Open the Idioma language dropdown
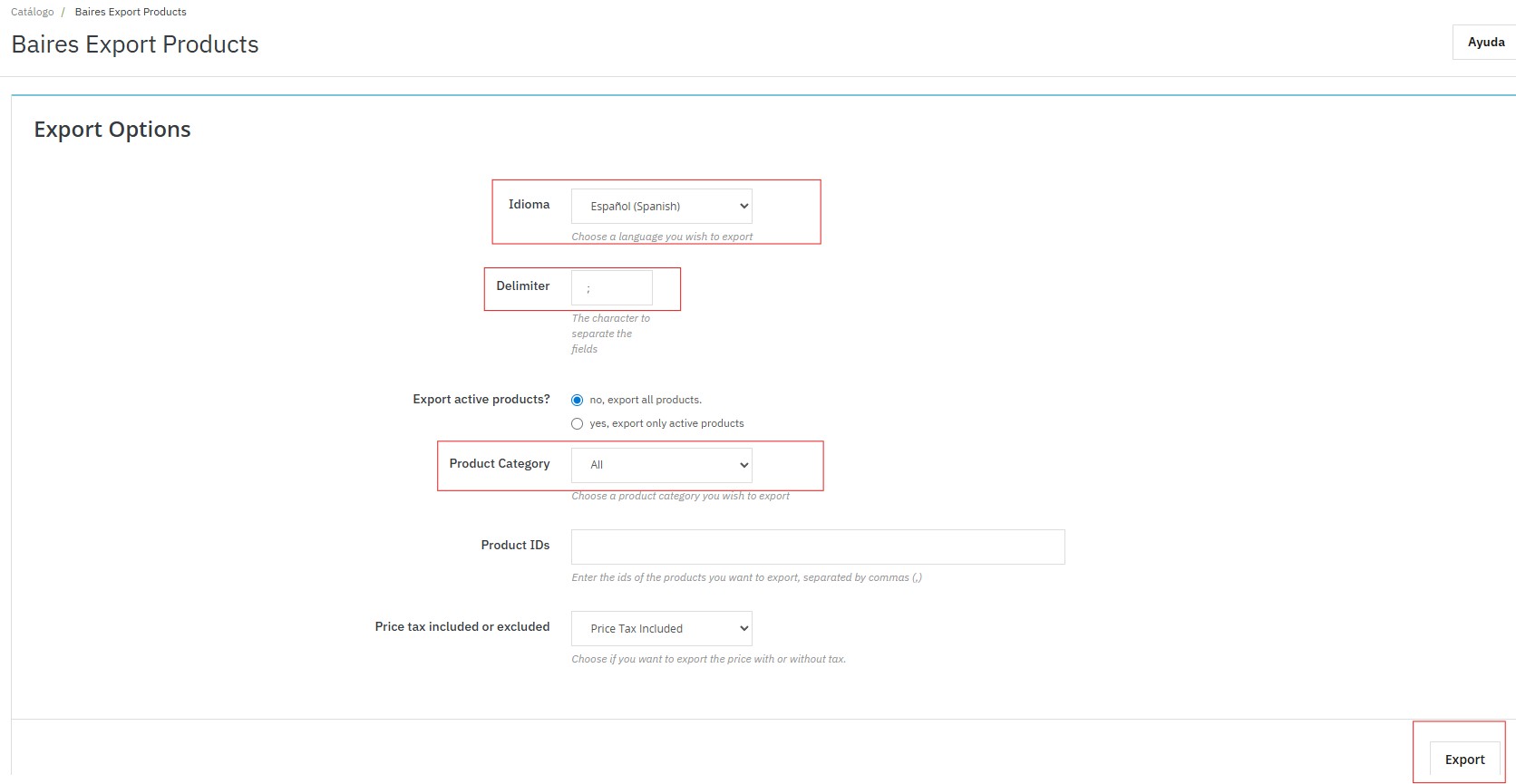Viewport: 1516px width, 784px height. pos(662,206)
